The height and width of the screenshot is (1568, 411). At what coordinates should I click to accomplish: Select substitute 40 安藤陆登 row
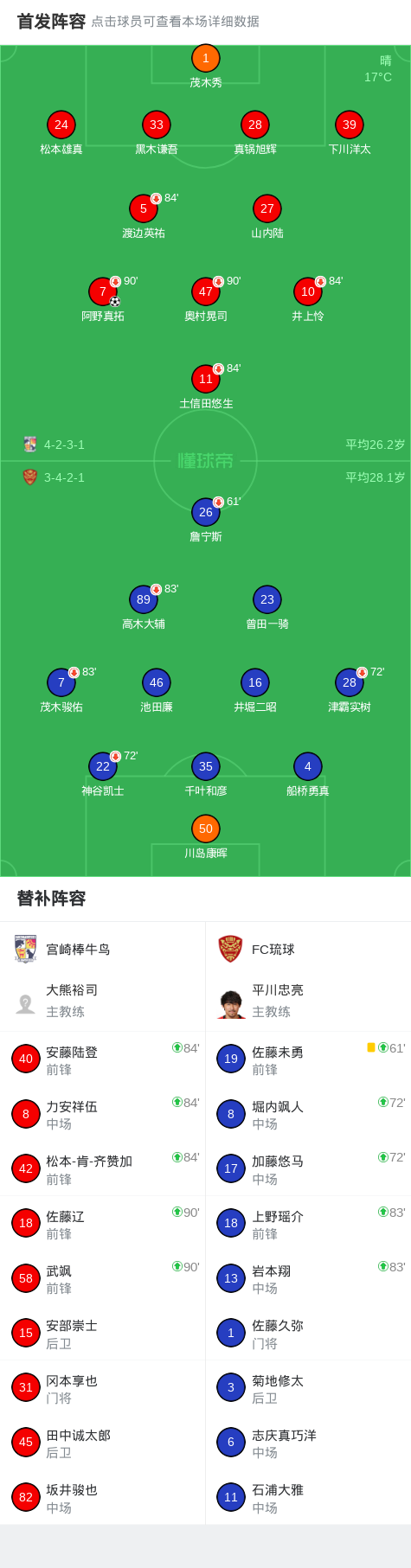pos(102,1059)
